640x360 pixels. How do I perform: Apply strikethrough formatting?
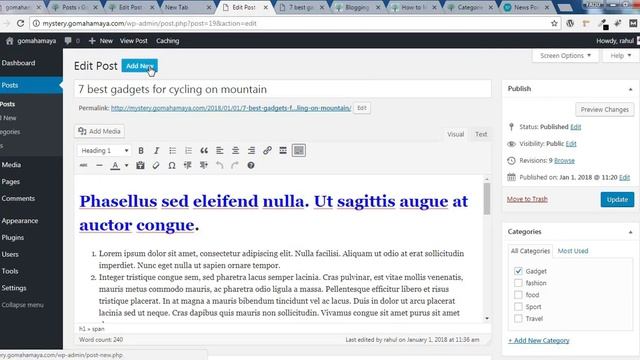point(84,165)
